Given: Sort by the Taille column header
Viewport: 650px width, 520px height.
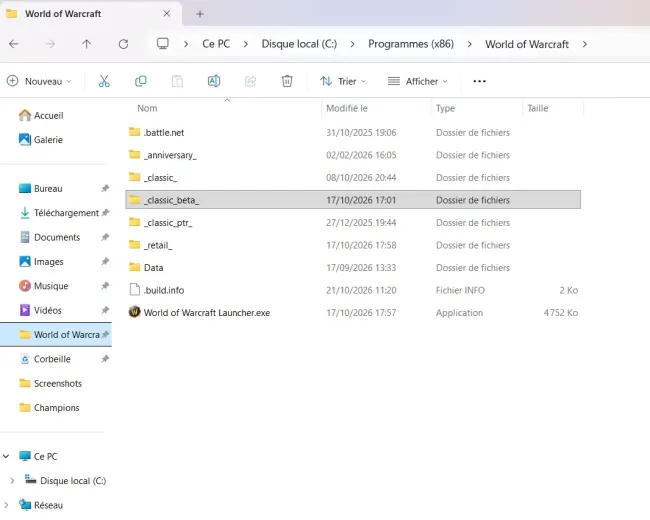Looking at the screenshot, I should (538, 108).
